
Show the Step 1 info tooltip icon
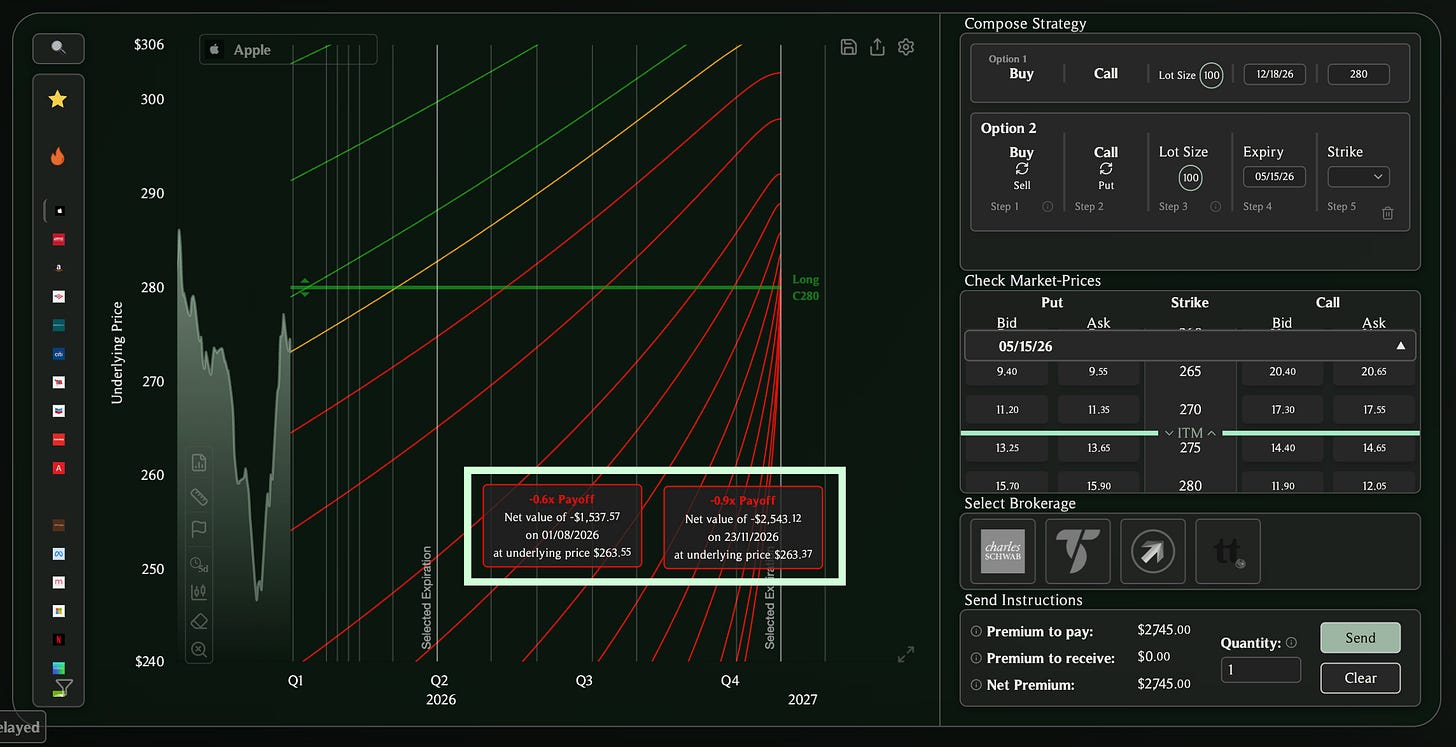point(1048,207)
